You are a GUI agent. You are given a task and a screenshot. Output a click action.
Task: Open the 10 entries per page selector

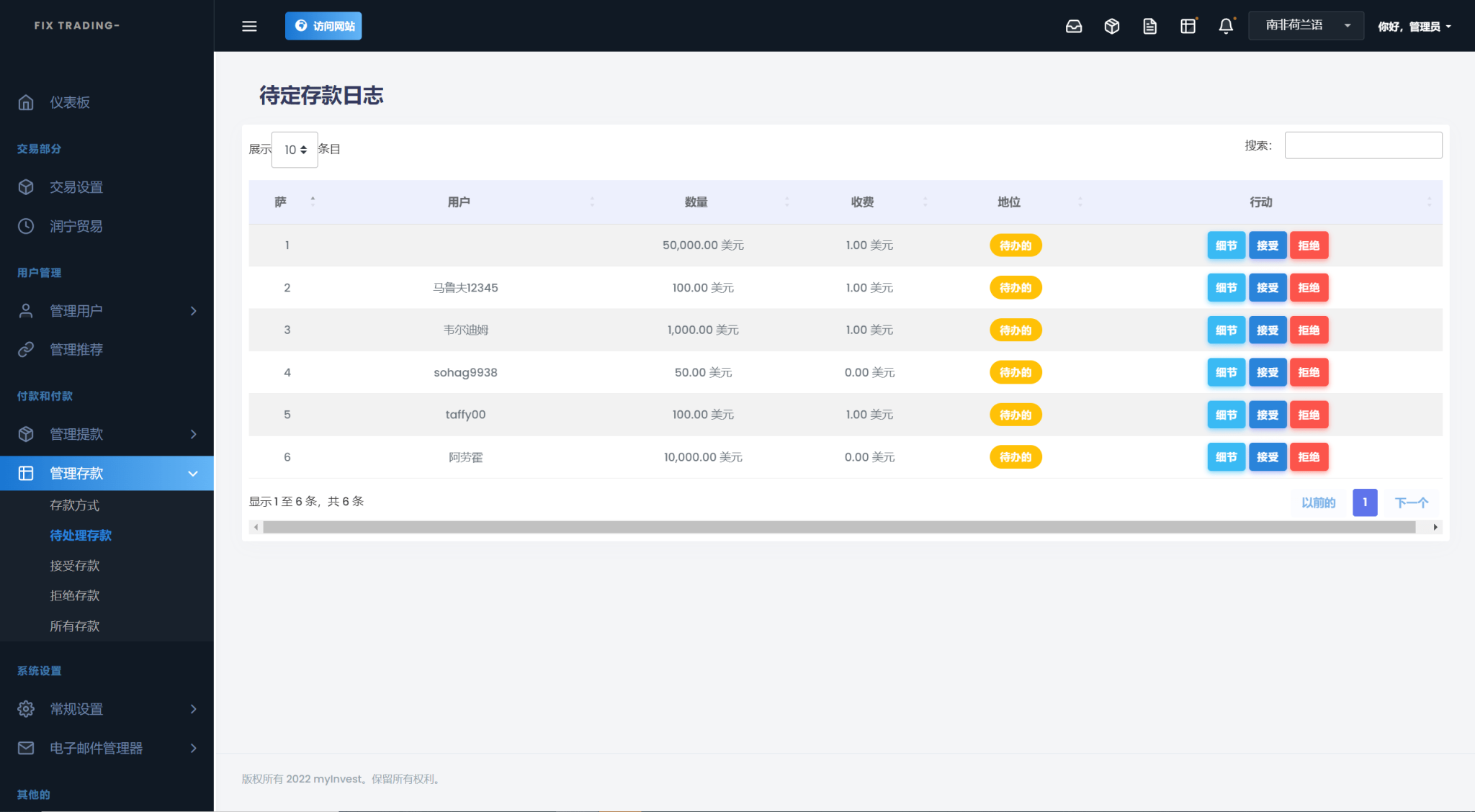point(295,150)
